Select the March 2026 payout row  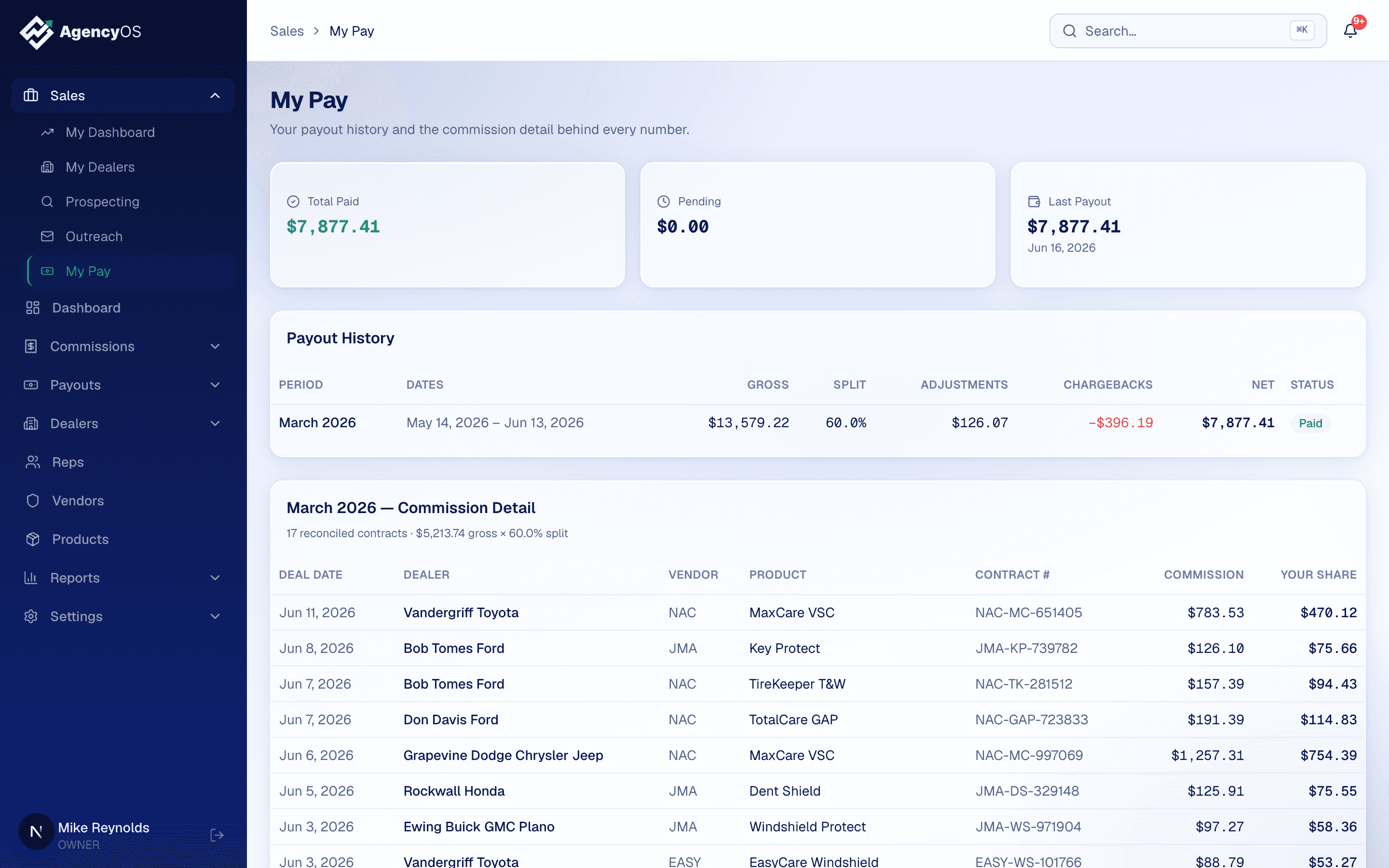point(817,423)
